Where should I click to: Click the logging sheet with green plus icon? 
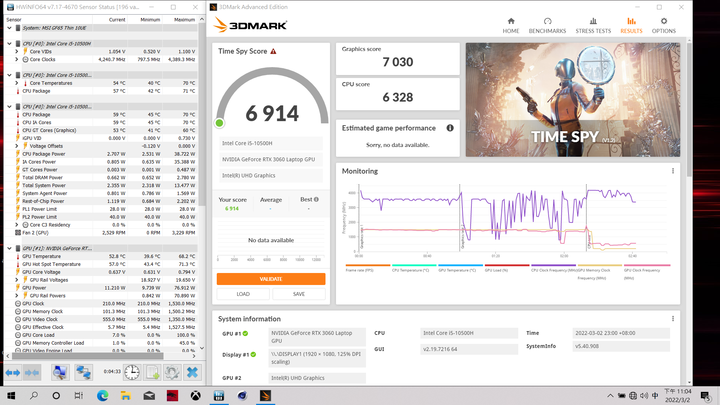[152, 372]
